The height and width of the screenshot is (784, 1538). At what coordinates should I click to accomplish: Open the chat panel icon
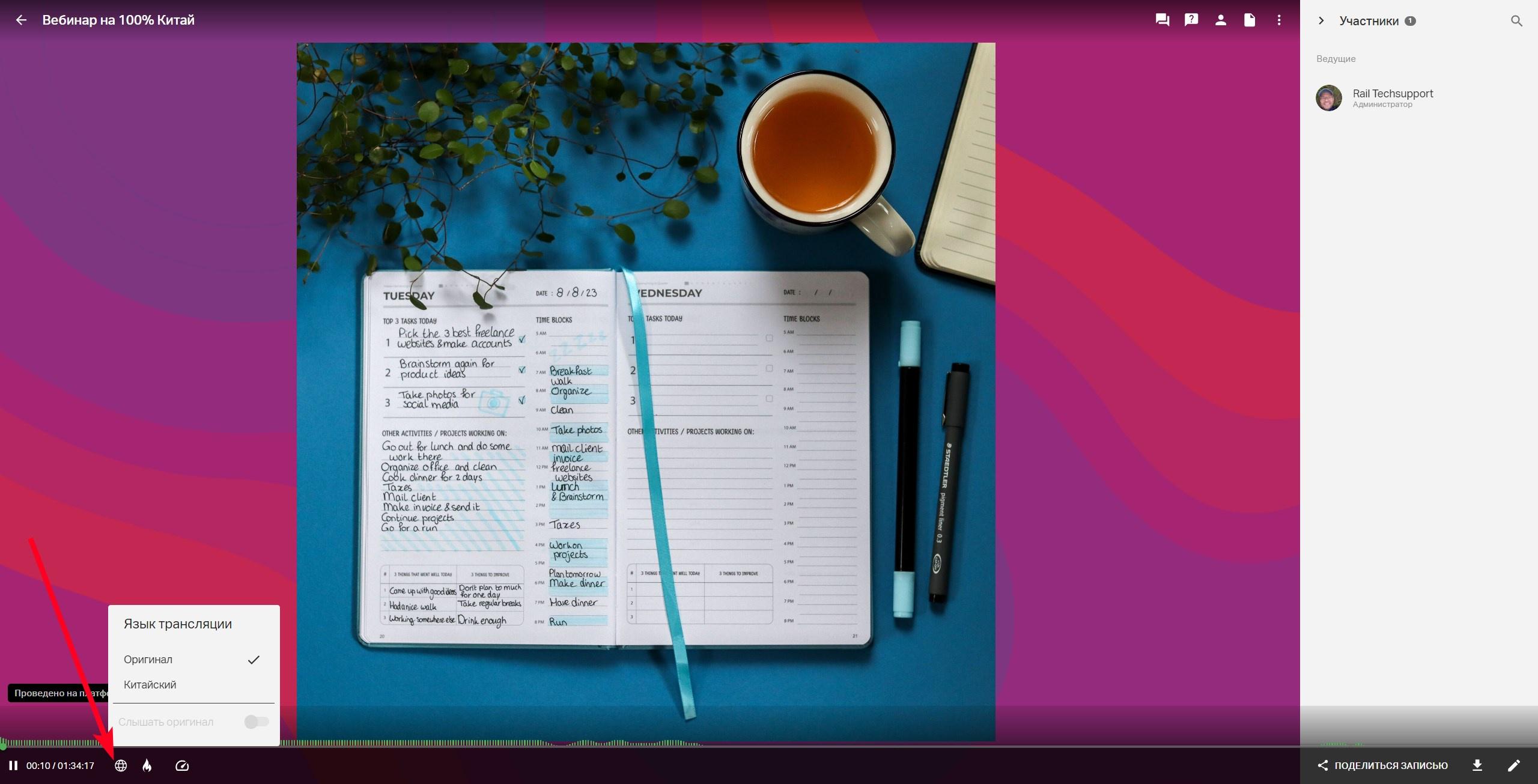click(1162, 20)
